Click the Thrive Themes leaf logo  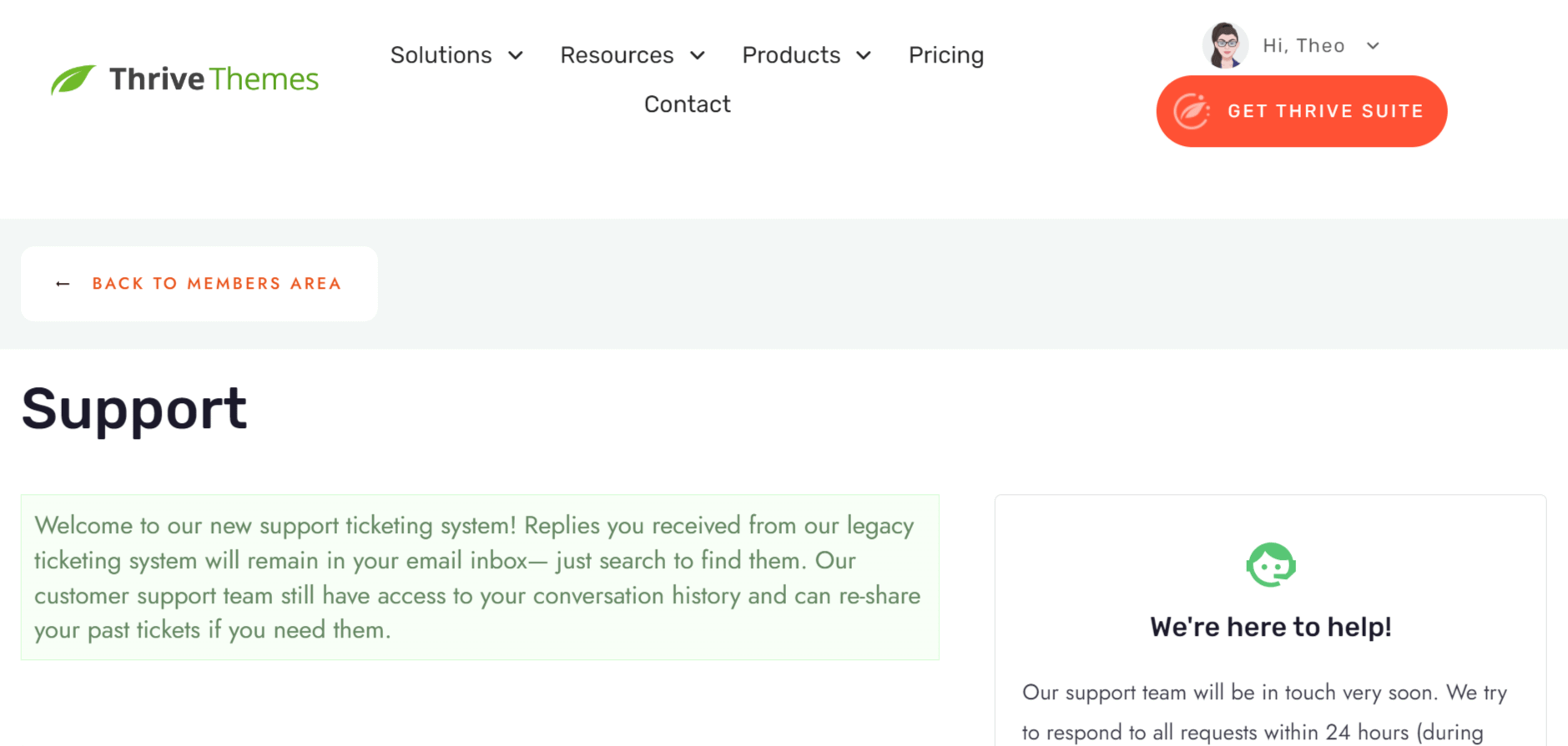pos(73,79)
